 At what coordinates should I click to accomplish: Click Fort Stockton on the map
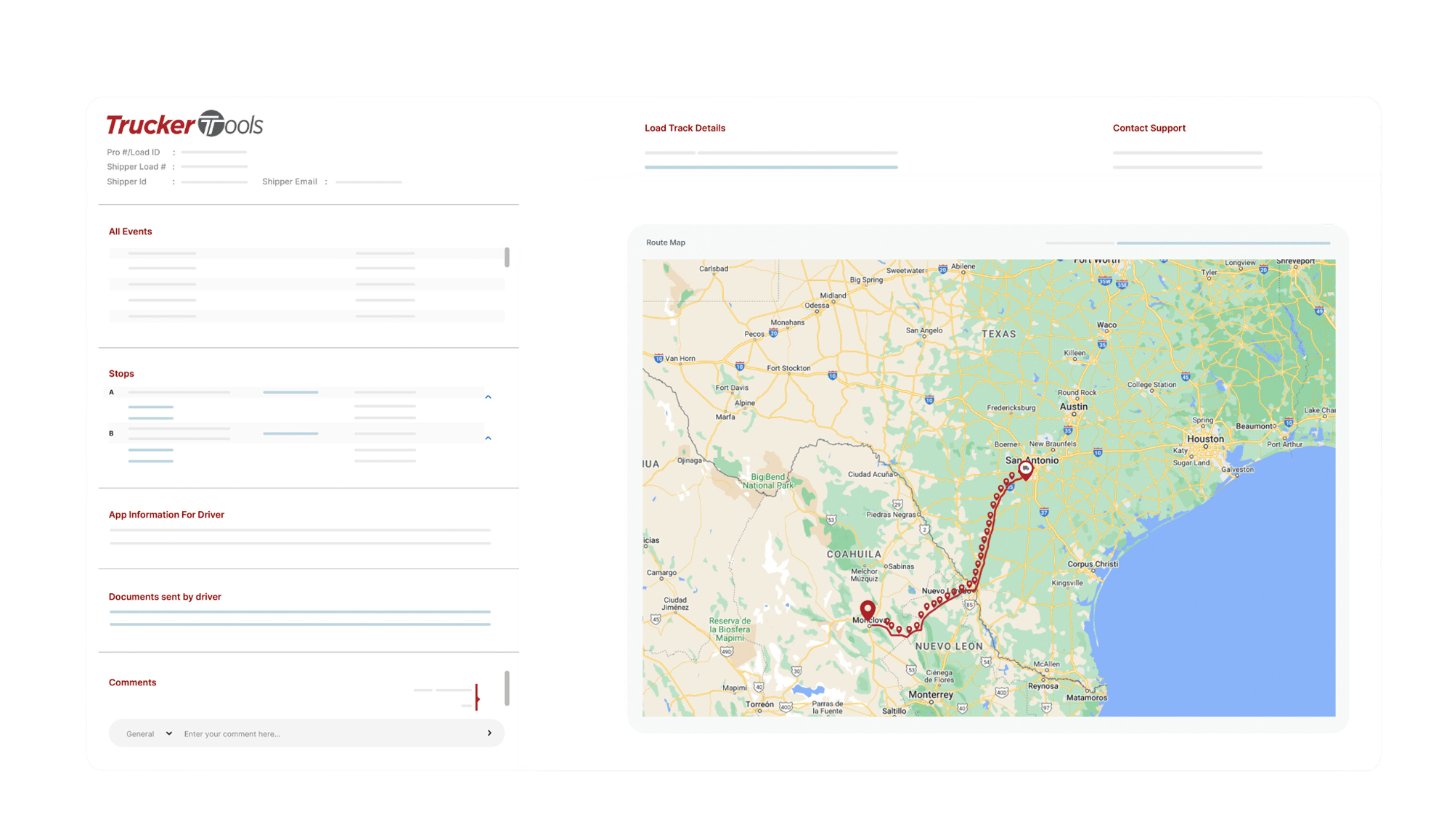(788, 368)
